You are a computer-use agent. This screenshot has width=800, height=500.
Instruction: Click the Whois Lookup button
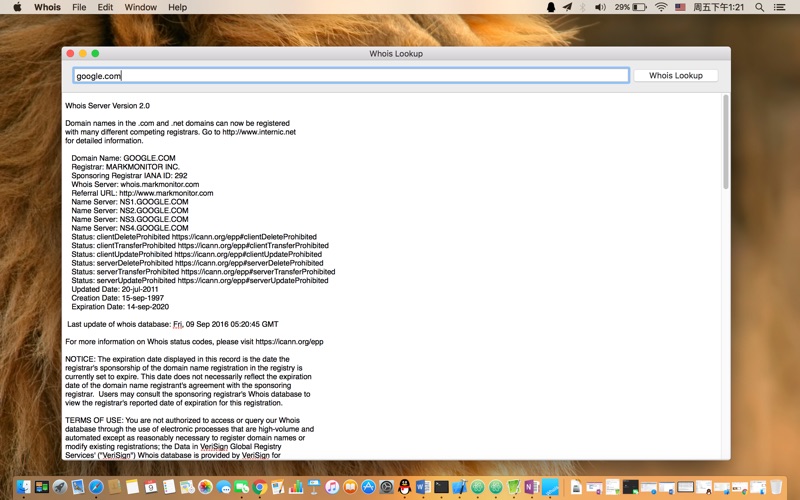676,76
